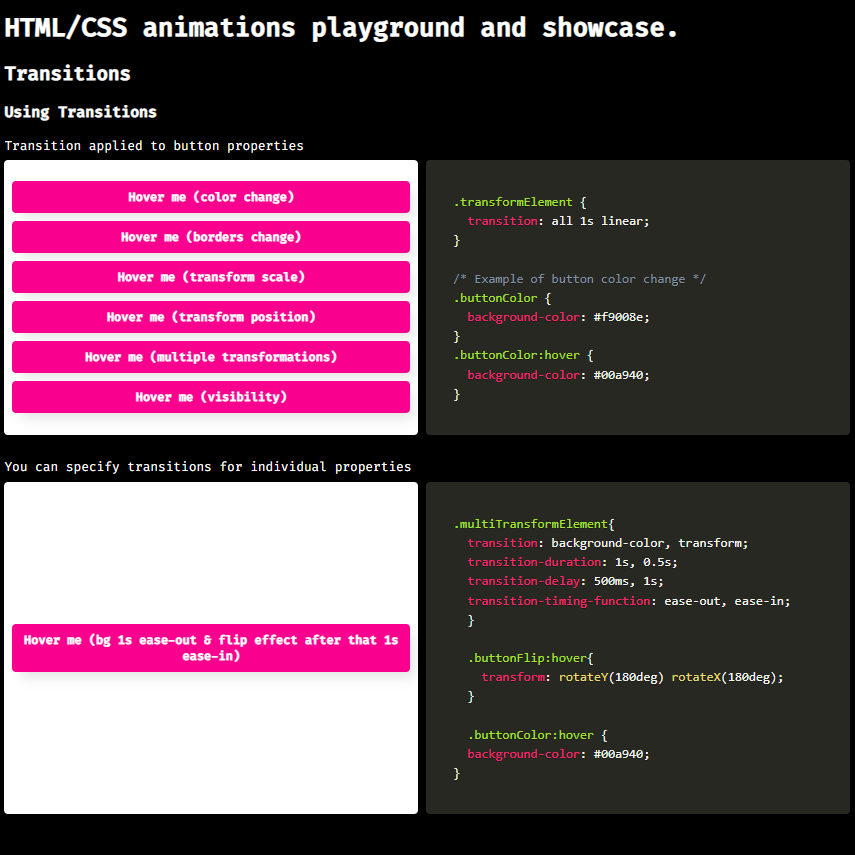855x855 pixels.
Task: Click the flip effect "Hover me" button
Action: coord(211,648)
